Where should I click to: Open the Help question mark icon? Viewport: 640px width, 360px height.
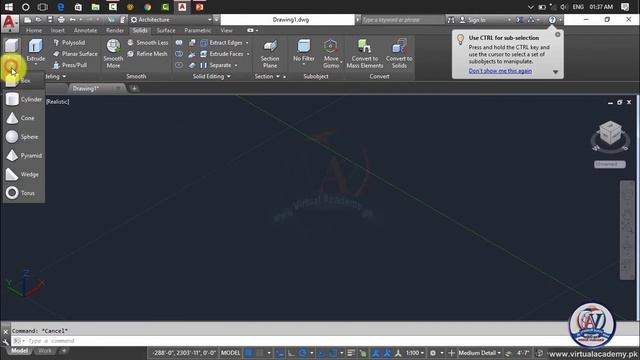[x=552, y=20]
